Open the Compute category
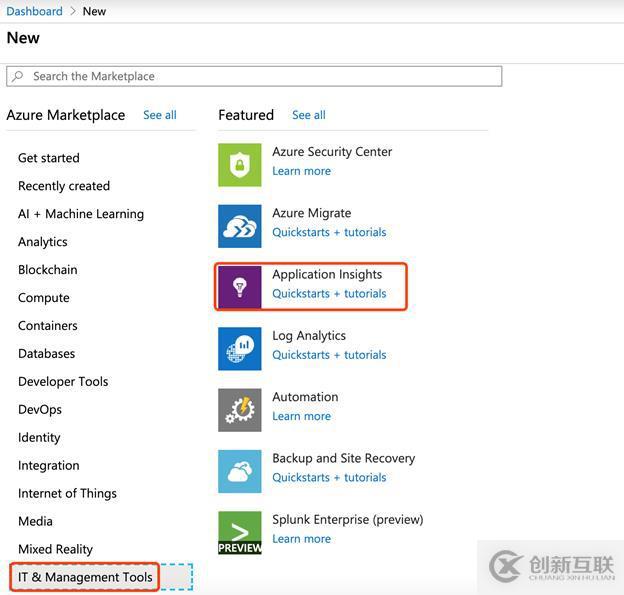Image resolution: width=624 pixels, height=595 pixels. pos(44,298)
